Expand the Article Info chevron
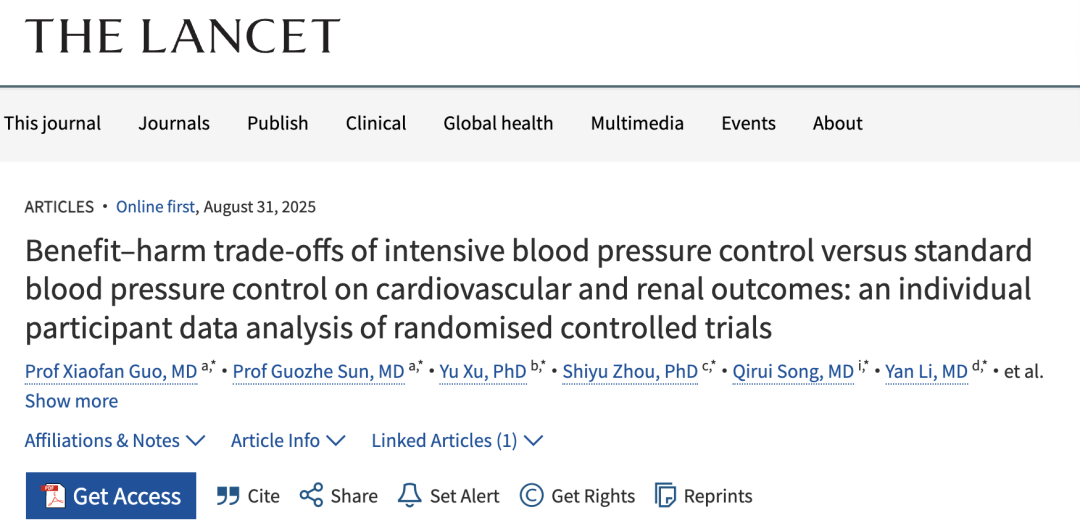1080x526 pixels. [335, 441]
